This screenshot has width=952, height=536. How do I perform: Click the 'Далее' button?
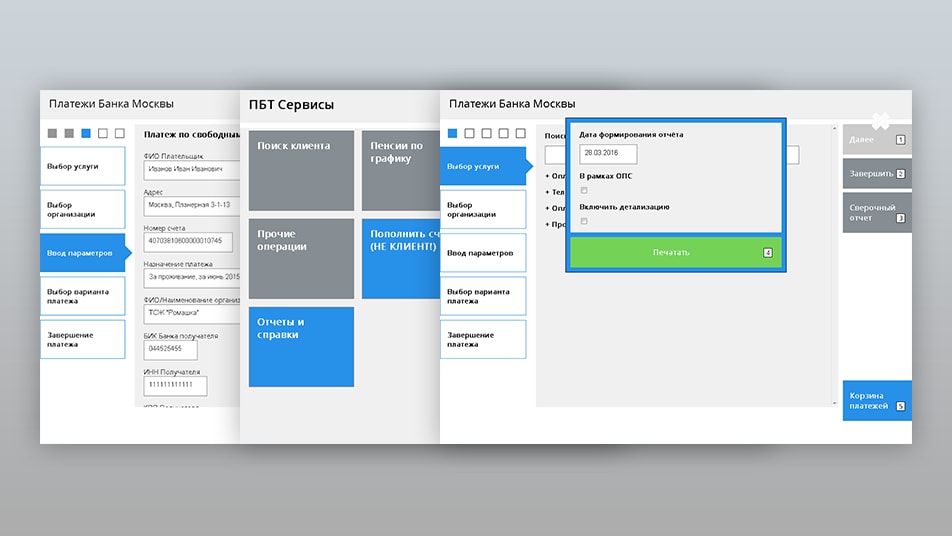(877, 140)
